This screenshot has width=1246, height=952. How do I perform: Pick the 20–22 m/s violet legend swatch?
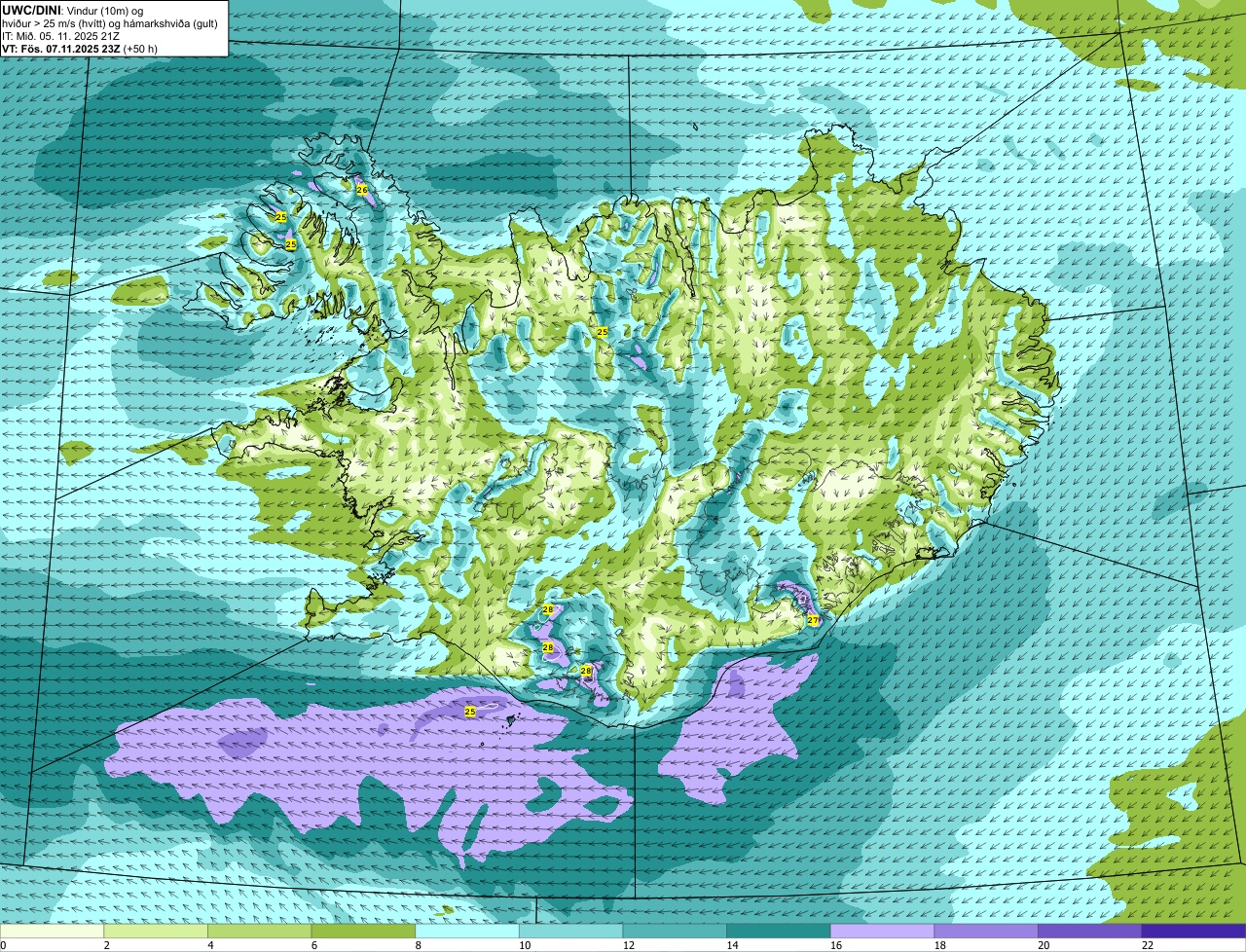[1090, 932]
